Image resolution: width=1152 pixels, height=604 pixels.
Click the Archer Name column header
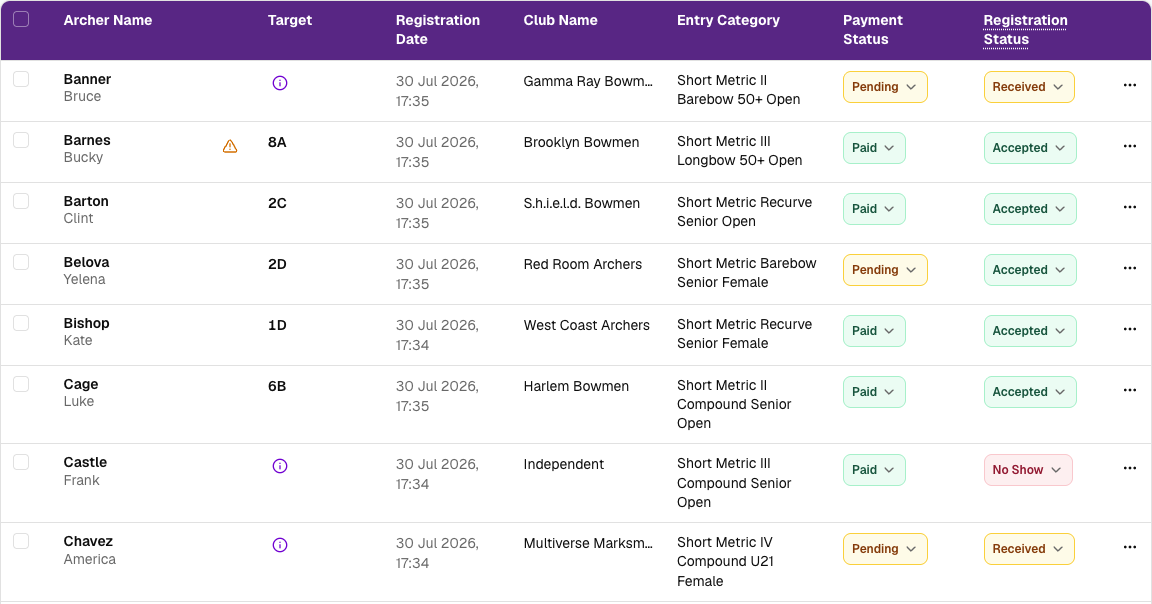[108, 21]
